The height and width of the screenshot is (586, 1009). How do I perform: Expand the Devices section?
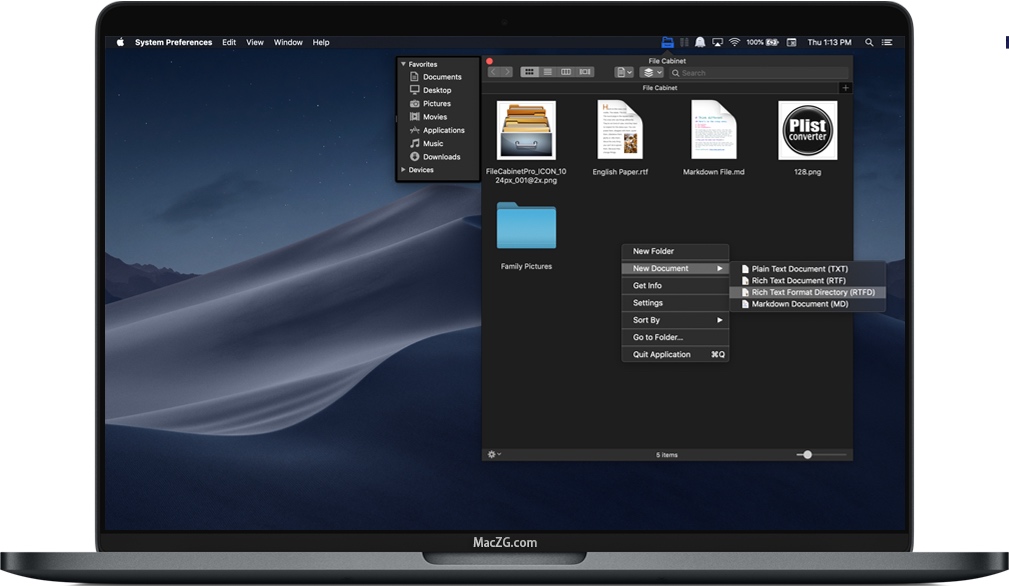405,169
